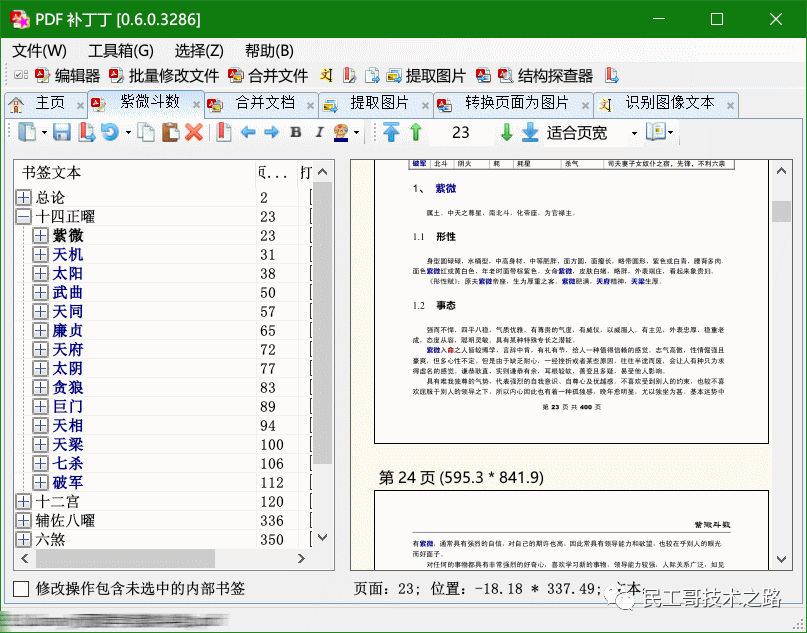Screen dimensions: 807x633
Task: Paste bookmark using clipboard icon
Action: coord(170,133)
